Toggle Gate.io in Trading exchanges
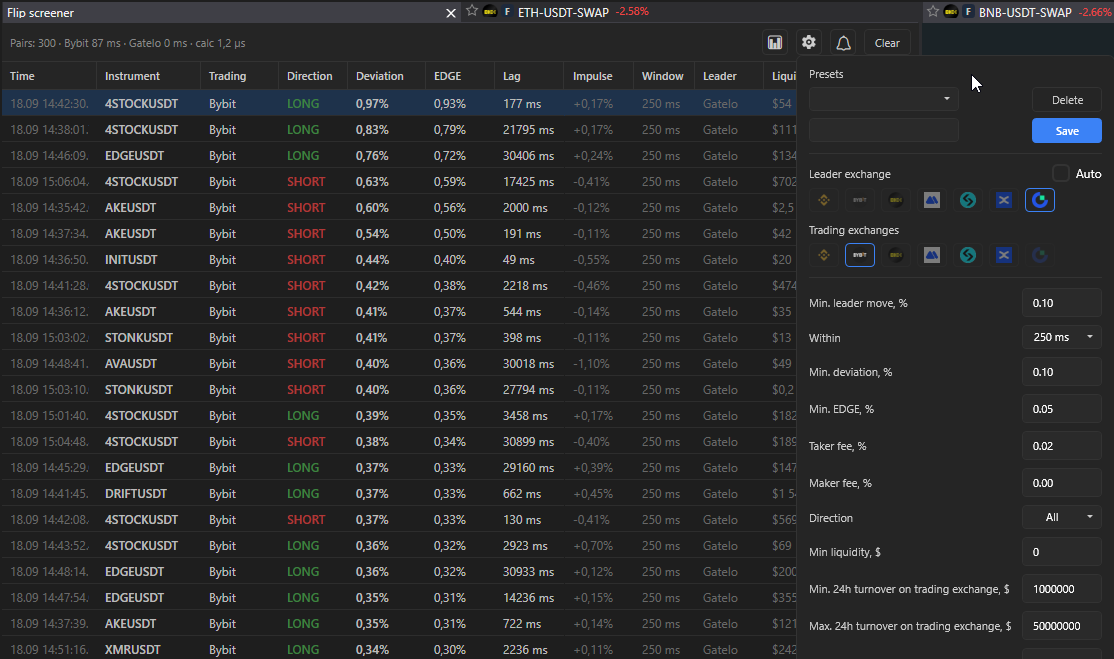 coord(1039,255)
